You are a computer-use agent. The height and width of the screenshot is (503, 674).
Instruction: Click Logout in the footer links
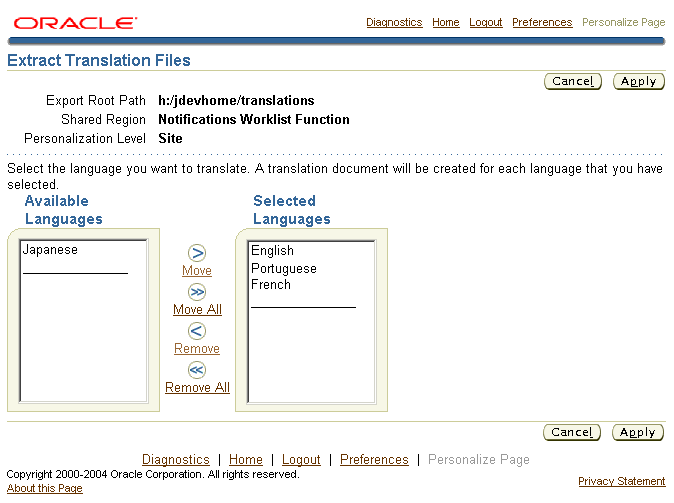pyautogui.click(x=301, y=460)
